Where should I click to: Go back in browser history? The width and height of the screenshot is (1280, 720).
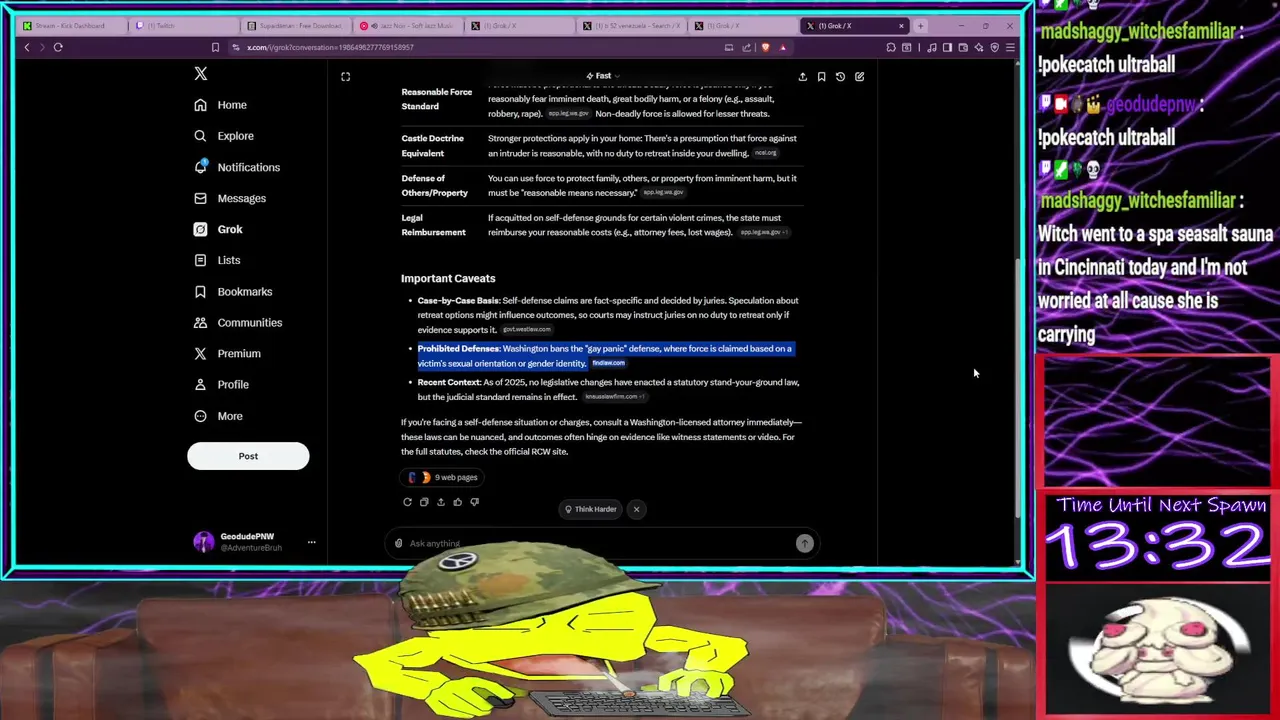[x=27, y=47]
